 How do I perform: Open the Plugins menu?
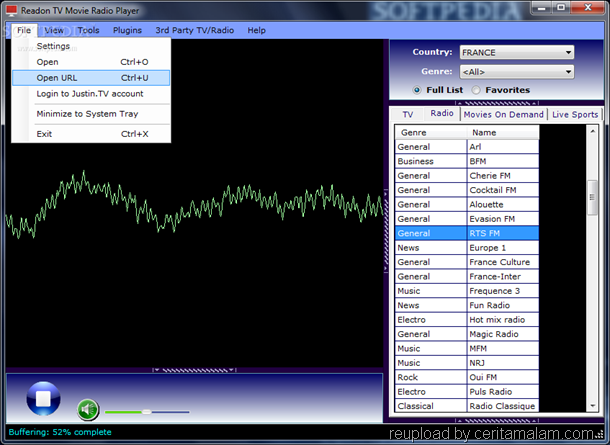(x=127, y=31)
